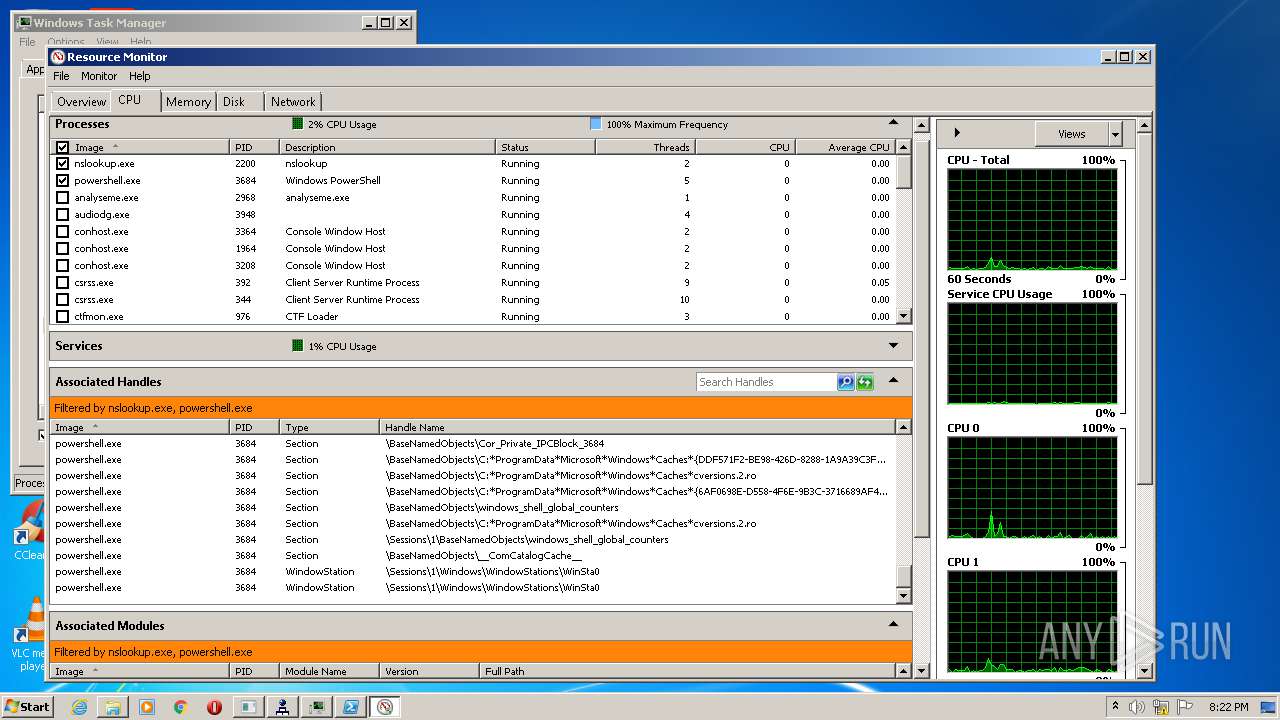This screenshot has height=720, width=1280.
Task: Uncheck the powershell.exe process checkbox
Action: (63, 180)
